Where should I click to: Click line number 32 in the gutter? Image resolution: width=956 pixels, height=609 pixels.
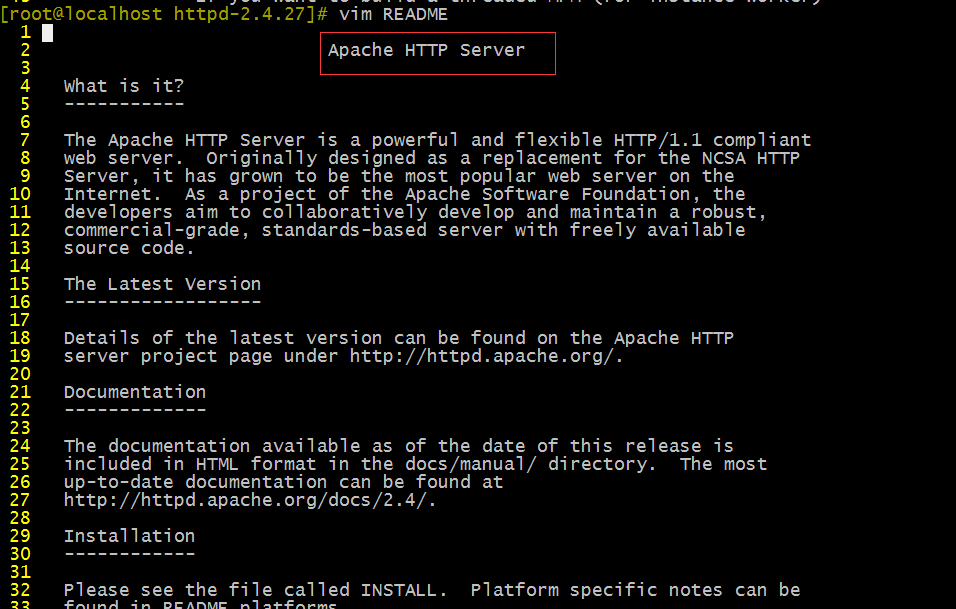[20, 589]
